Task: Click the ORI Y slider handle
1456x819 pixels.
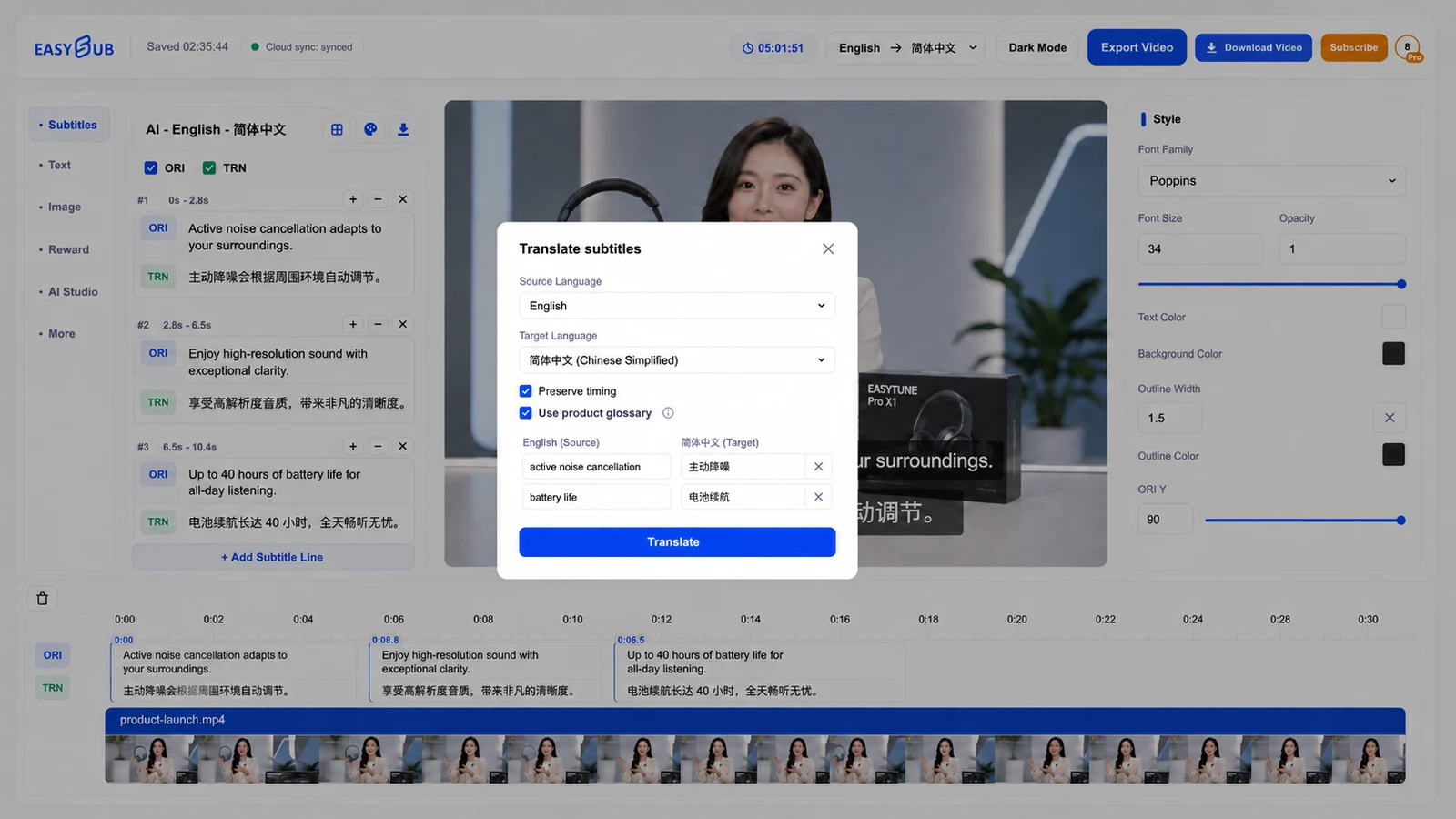Action: tap(1400, 521)
